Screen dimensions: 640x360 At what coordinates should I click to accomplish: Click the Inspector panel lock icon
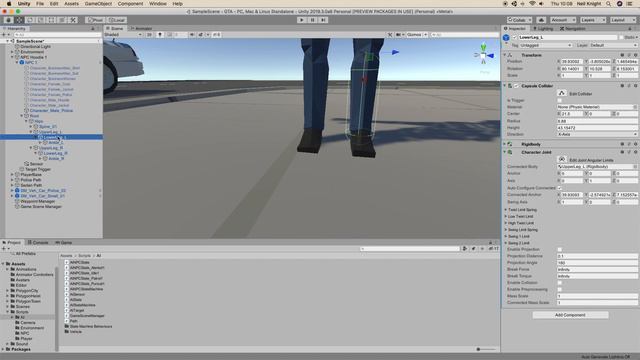coord(630,29)
